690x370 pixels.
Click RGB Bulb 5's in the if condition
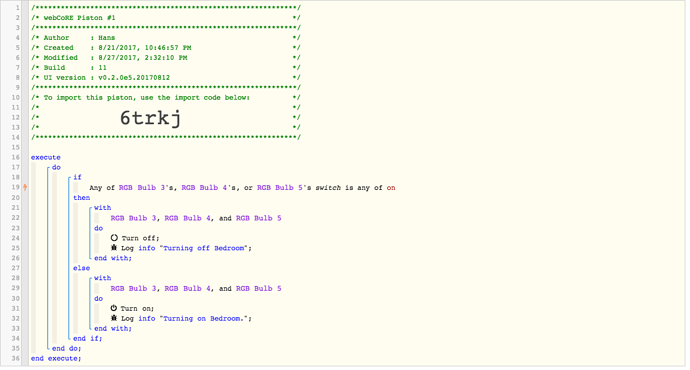[284, 187]
